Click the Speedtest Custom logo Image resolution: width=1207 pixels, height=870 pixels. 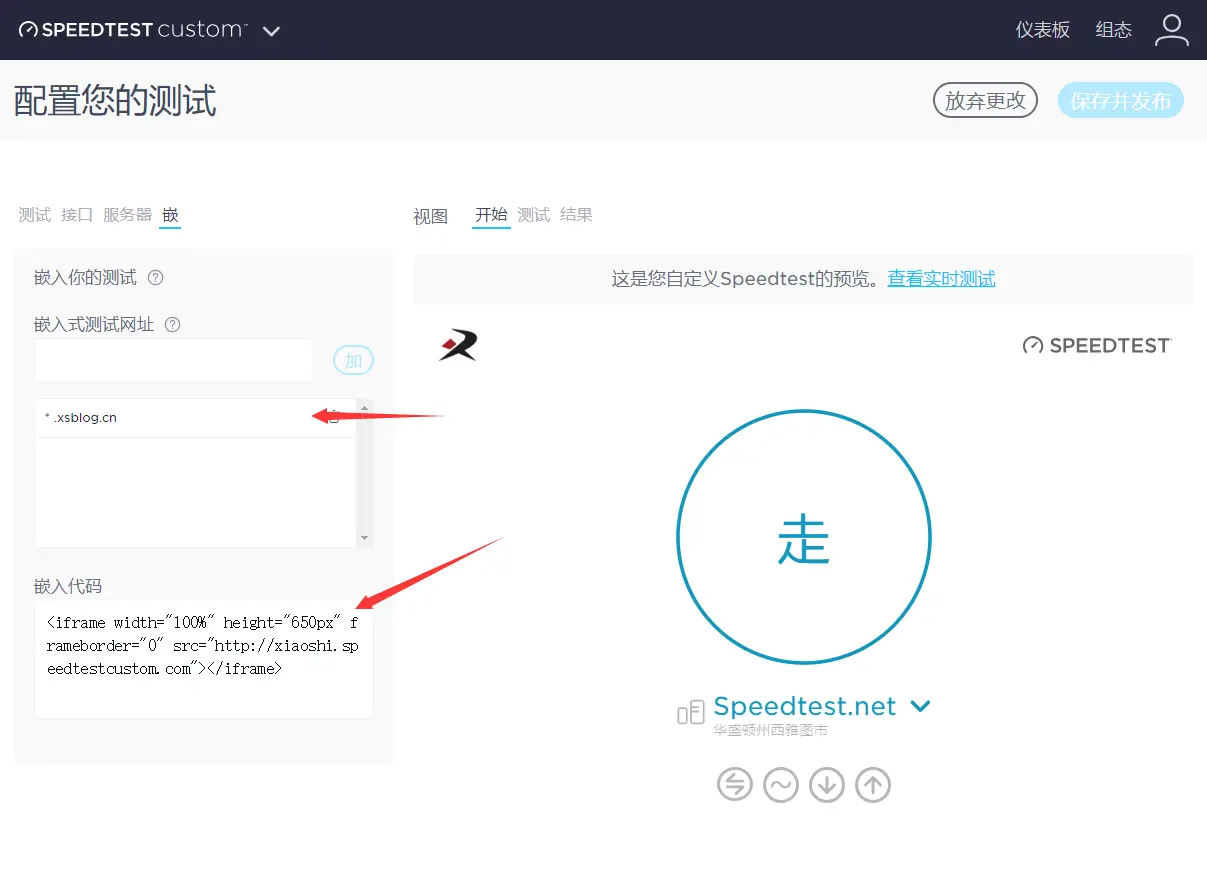pyautogui.click(x=132, y=30)
